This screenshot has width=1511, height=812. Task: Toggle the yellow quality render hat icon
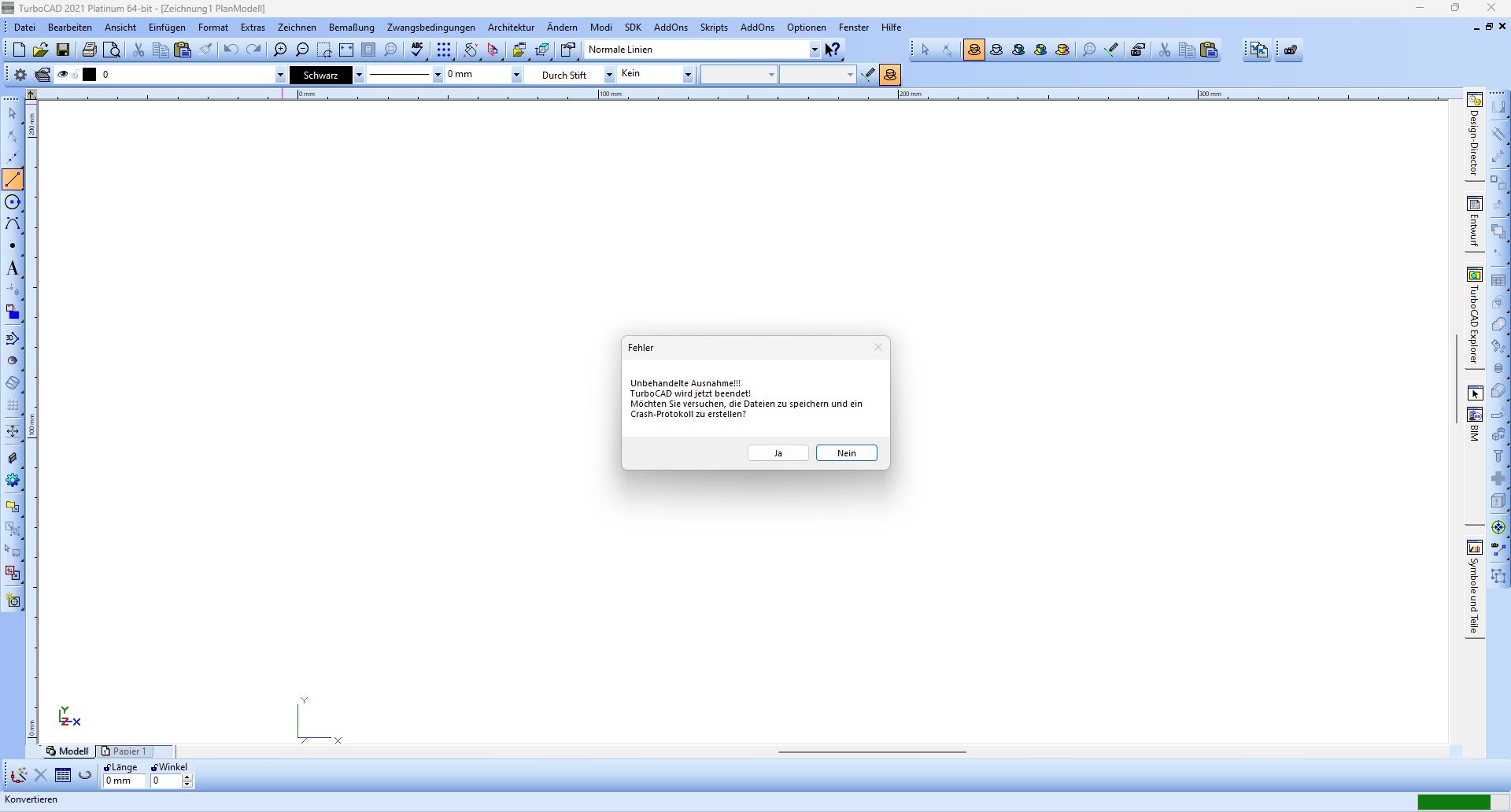1062,50
